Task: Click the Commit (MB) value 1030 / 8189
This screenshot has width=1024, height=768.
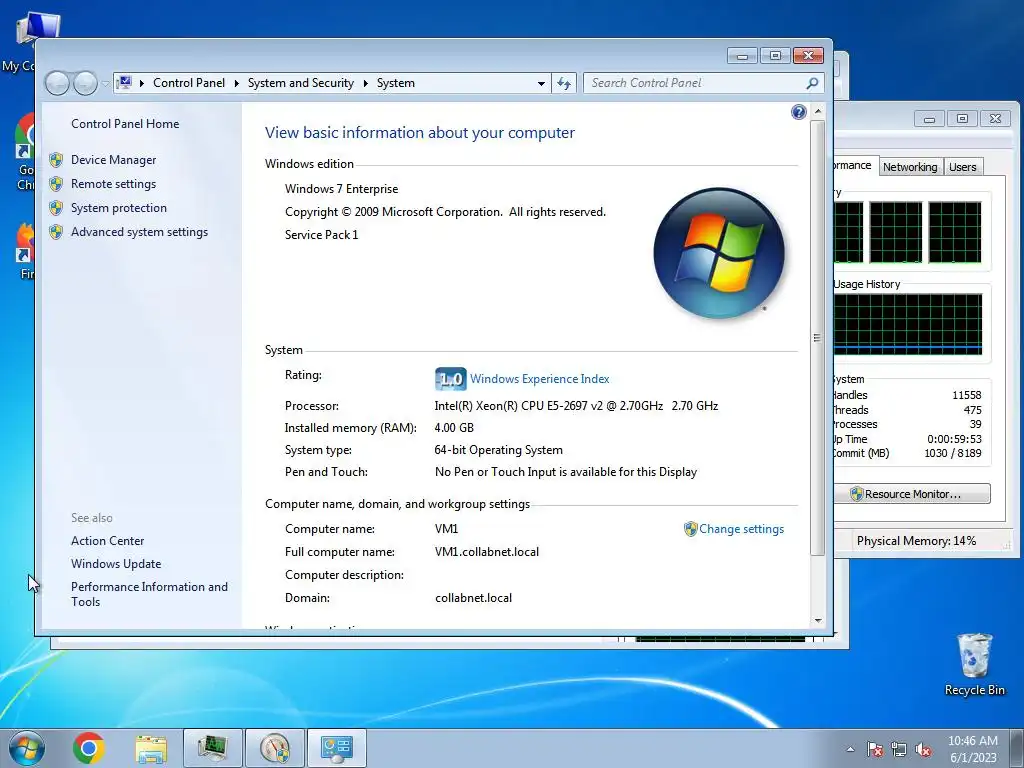Action: (952, 453)
